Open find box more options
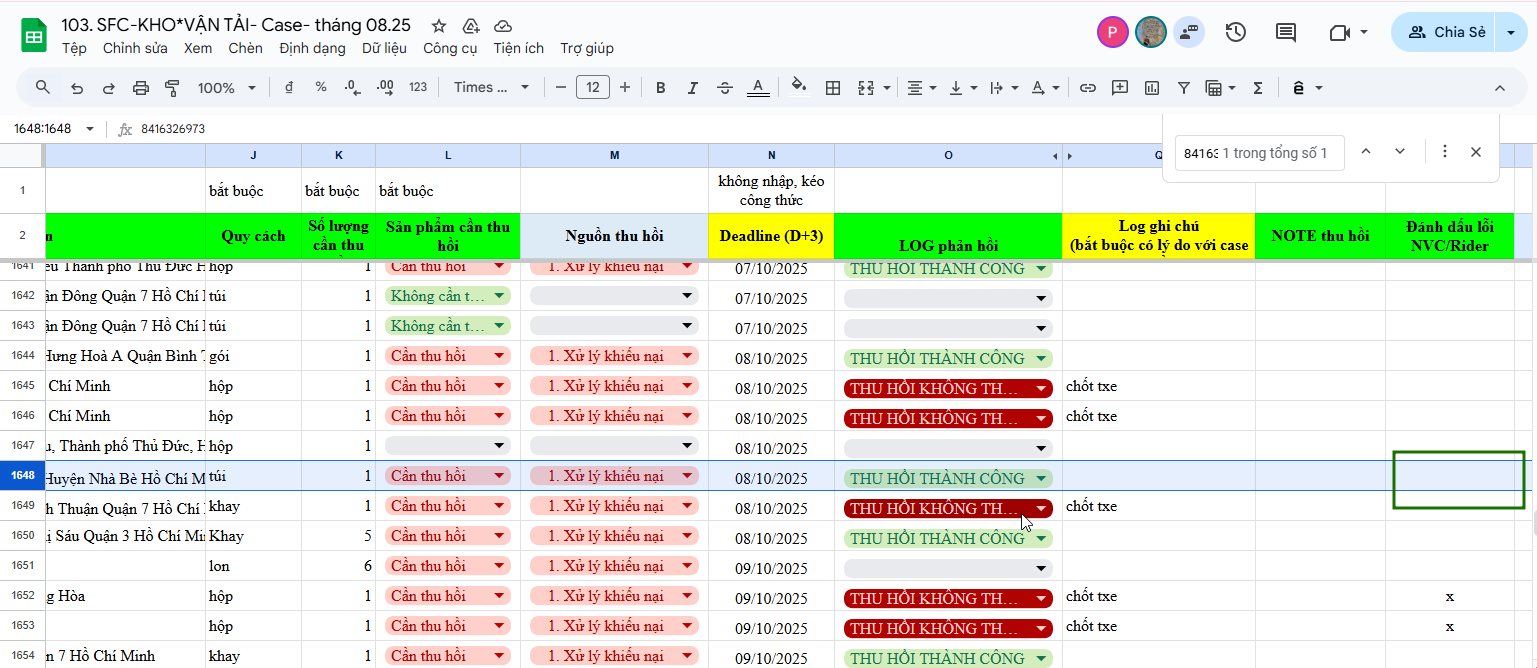Screen dimensions: 1537x668 click(1444, 151)
